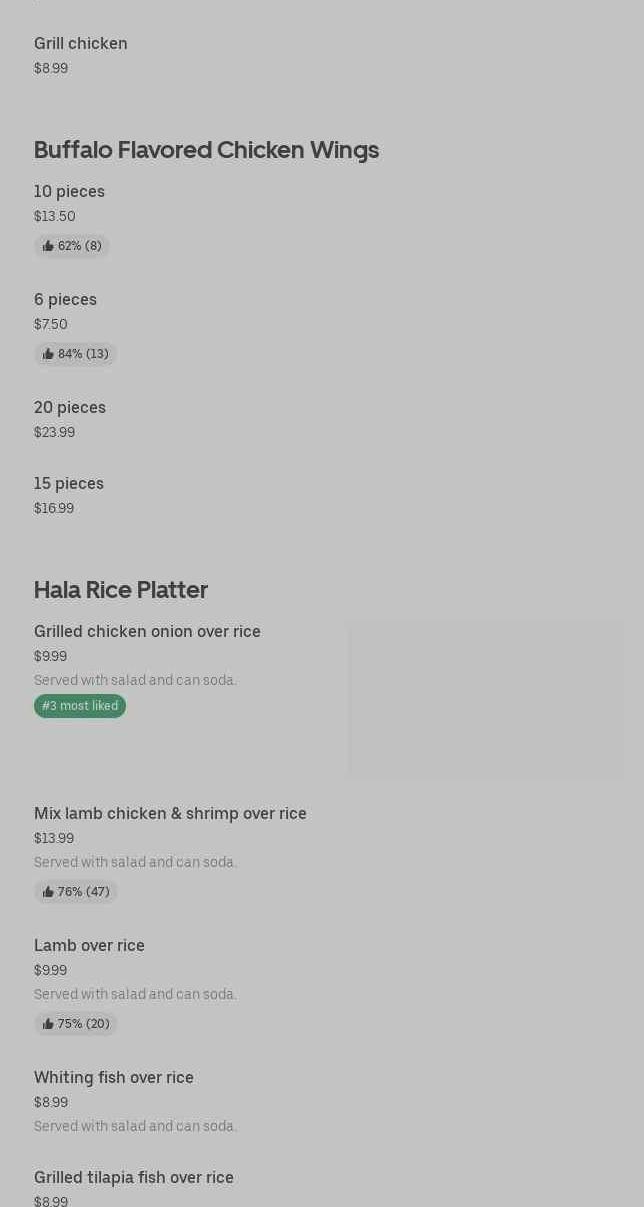Image resolution: width=644 pixels, height=1207 pixels.
Task: Click thumbs-up icon on 10 pieces rating
Action: pyautogui.click(x=48, y=246)
